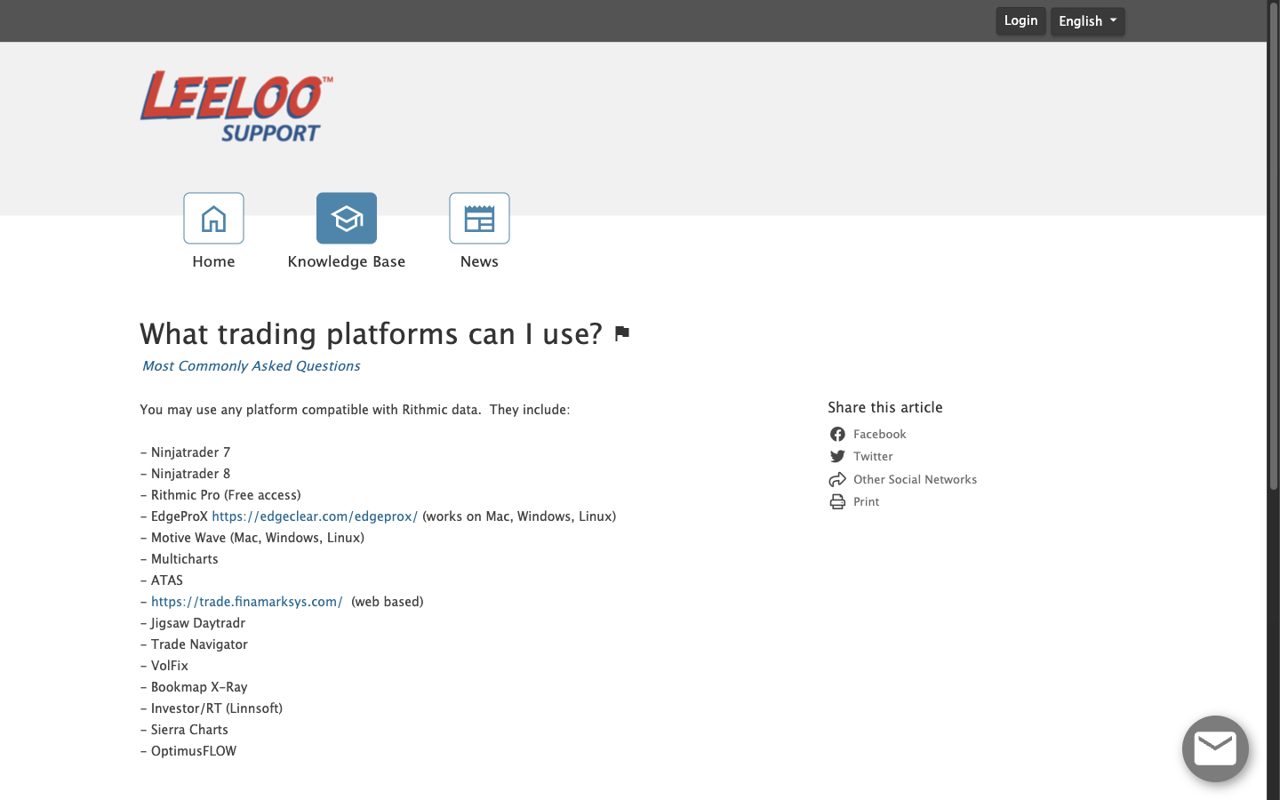This screenshot has height=800, width=1280.
Task: Click the Login button
Action: point(1021,21)
